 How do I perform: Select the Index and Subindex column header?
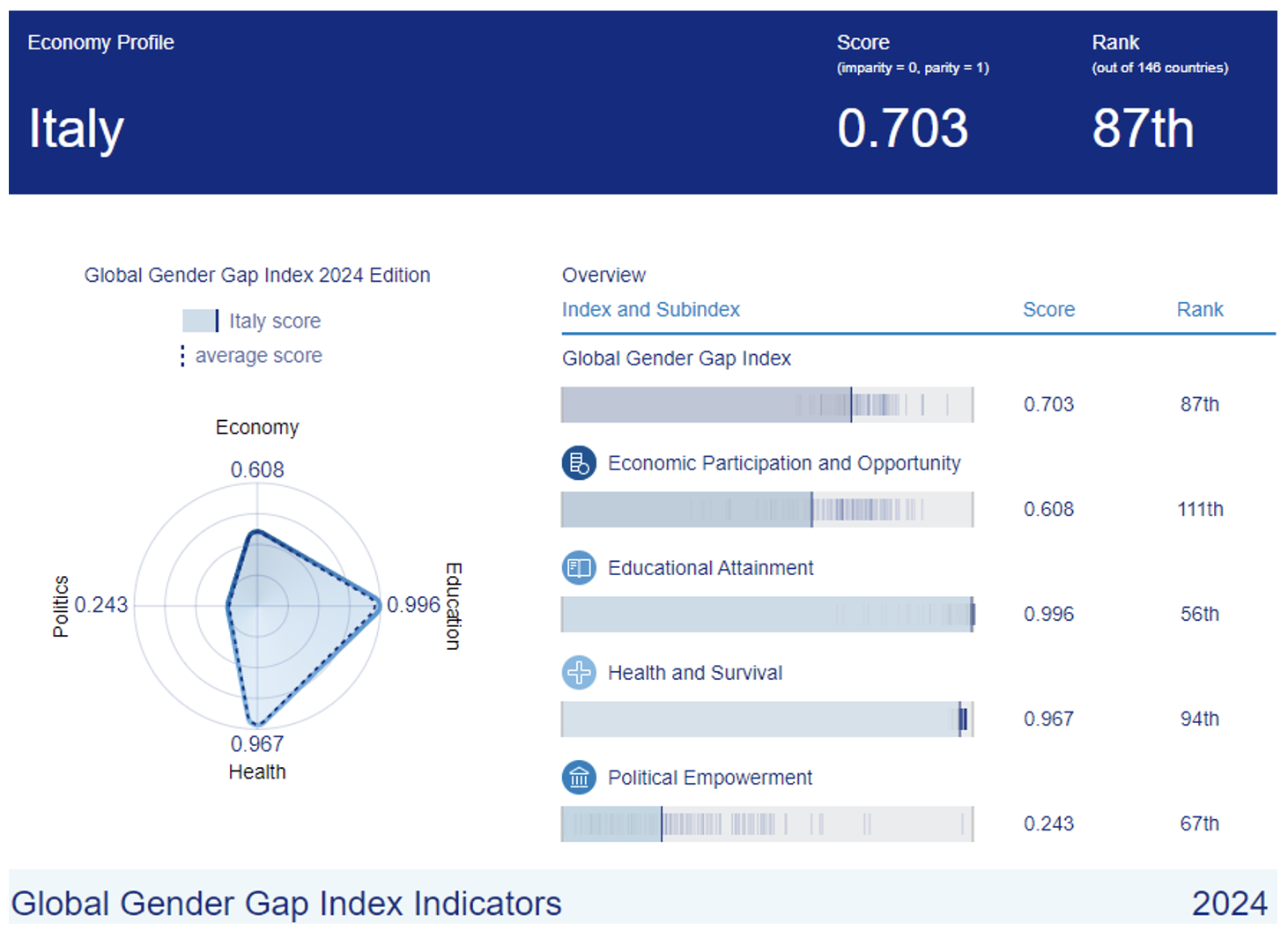tap(650, 310)
